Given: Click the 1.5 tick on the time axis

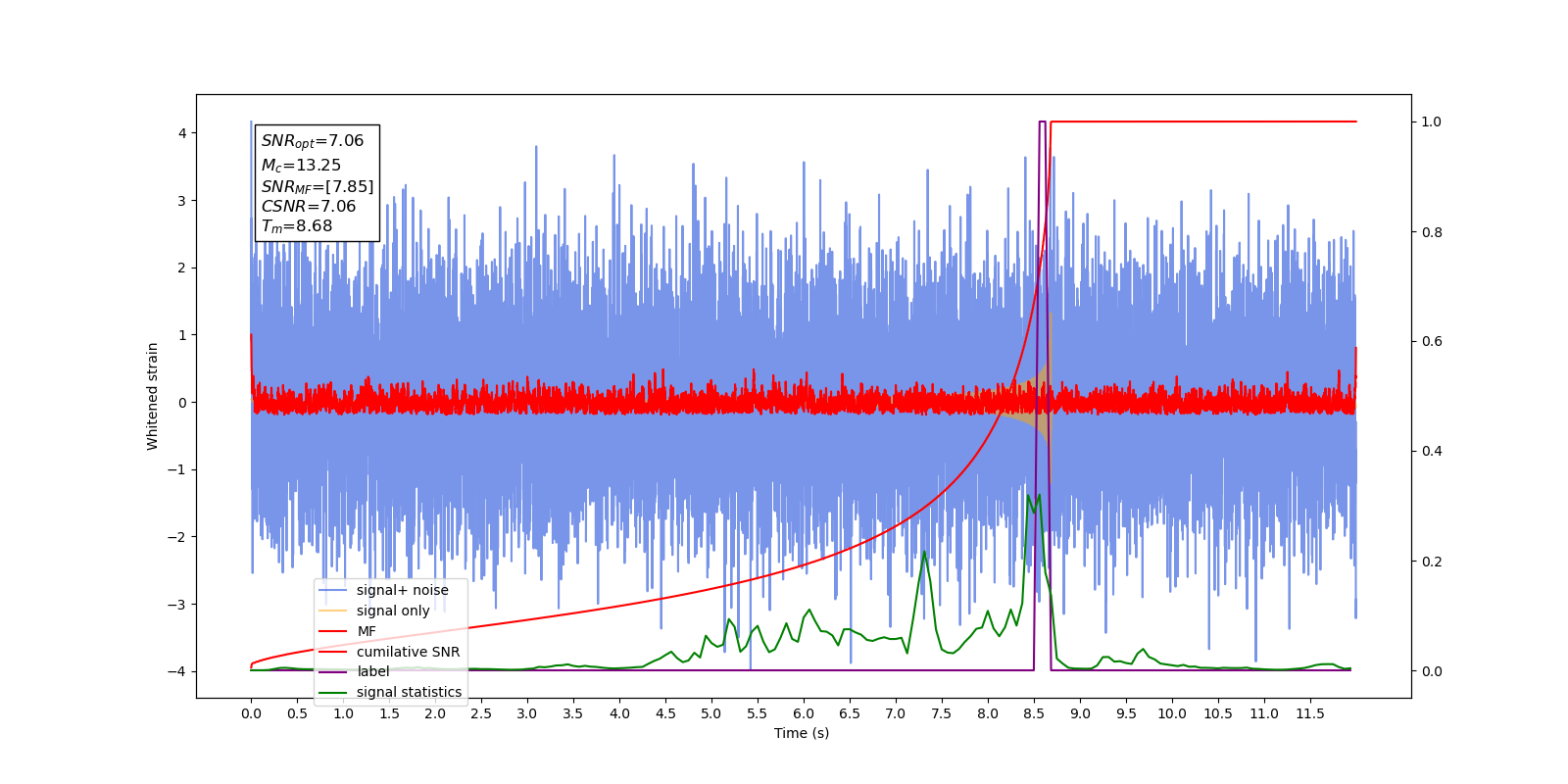Looking at the screenshot, I should 389,713.
